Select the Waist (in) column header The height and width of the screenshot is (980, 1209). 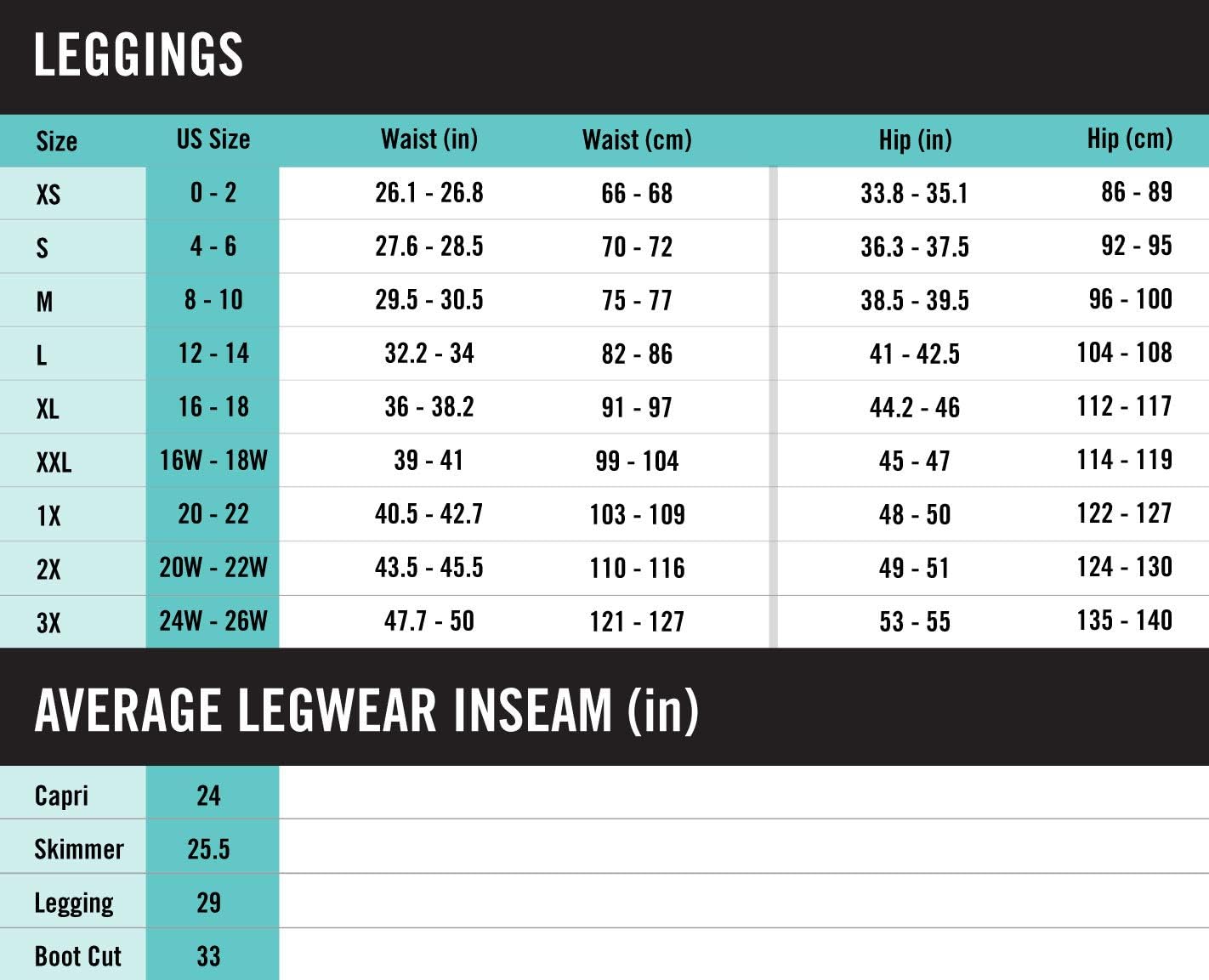click(x=429, y=139)
